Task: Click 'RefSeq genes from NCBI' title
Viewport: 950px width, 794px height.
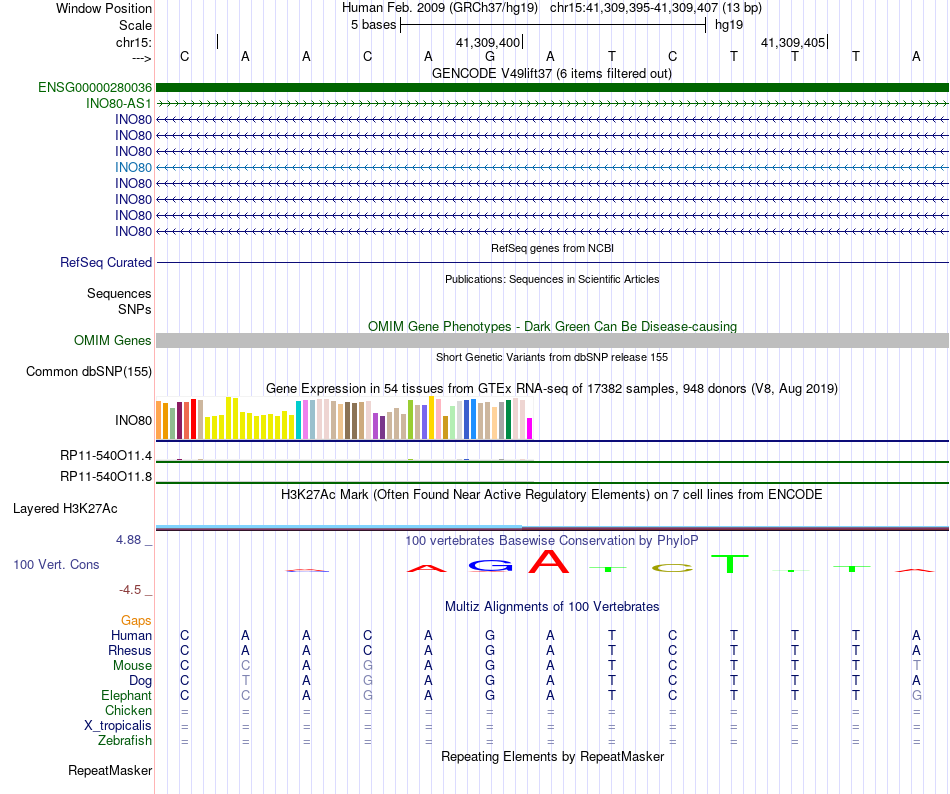Action: 552,248
